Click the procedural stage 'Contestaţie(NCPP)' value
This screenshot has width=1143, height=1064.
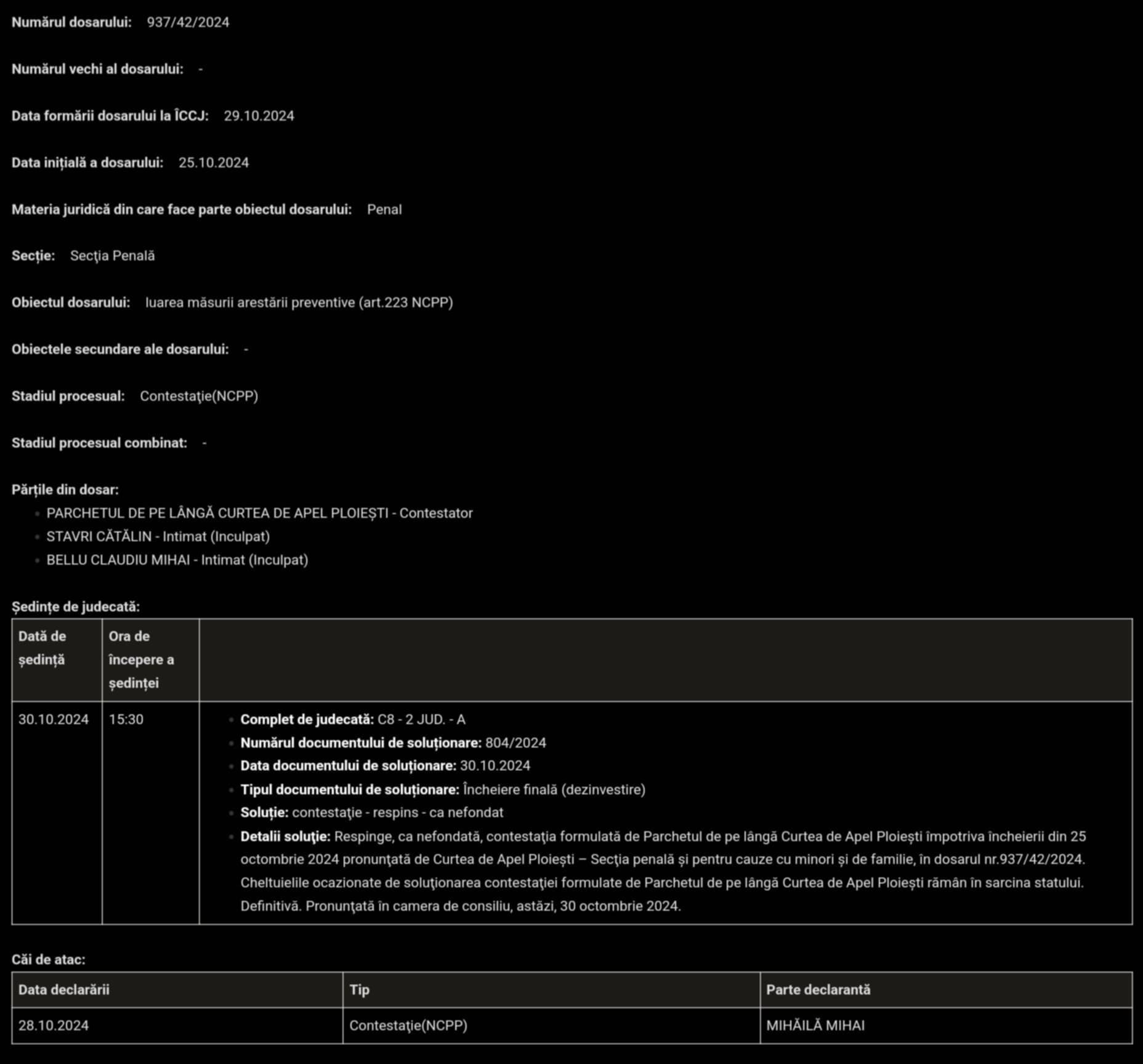tap(199, 397)
